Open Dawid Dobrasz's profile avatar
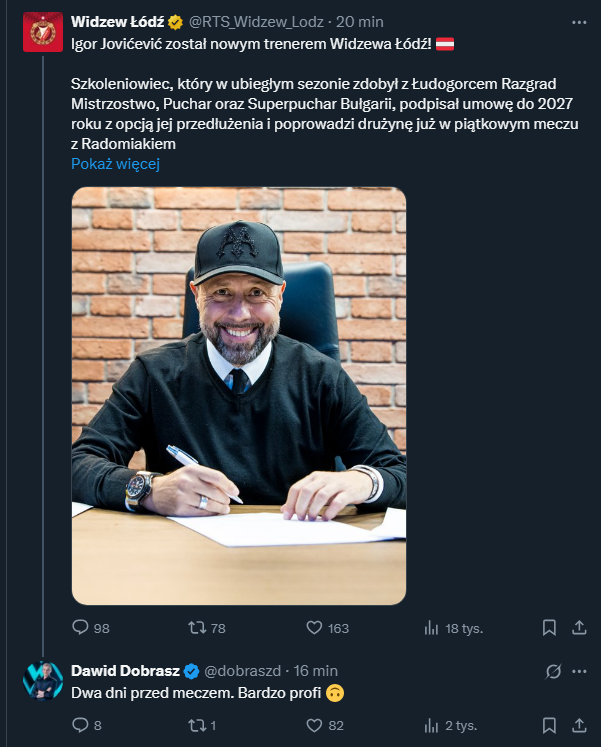Image resolution: width=601 pixels, height=747 pixels. (43, 678)
